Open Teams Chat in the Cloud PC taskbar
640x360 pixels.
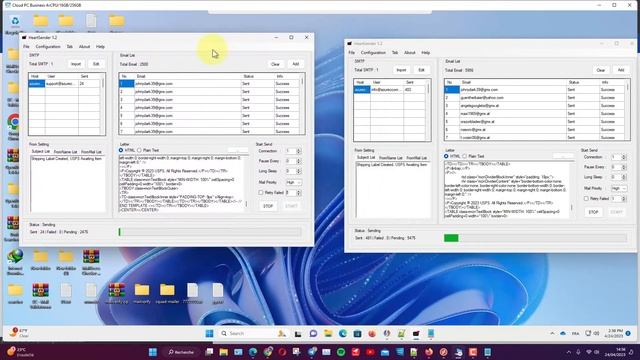[313, 333]
